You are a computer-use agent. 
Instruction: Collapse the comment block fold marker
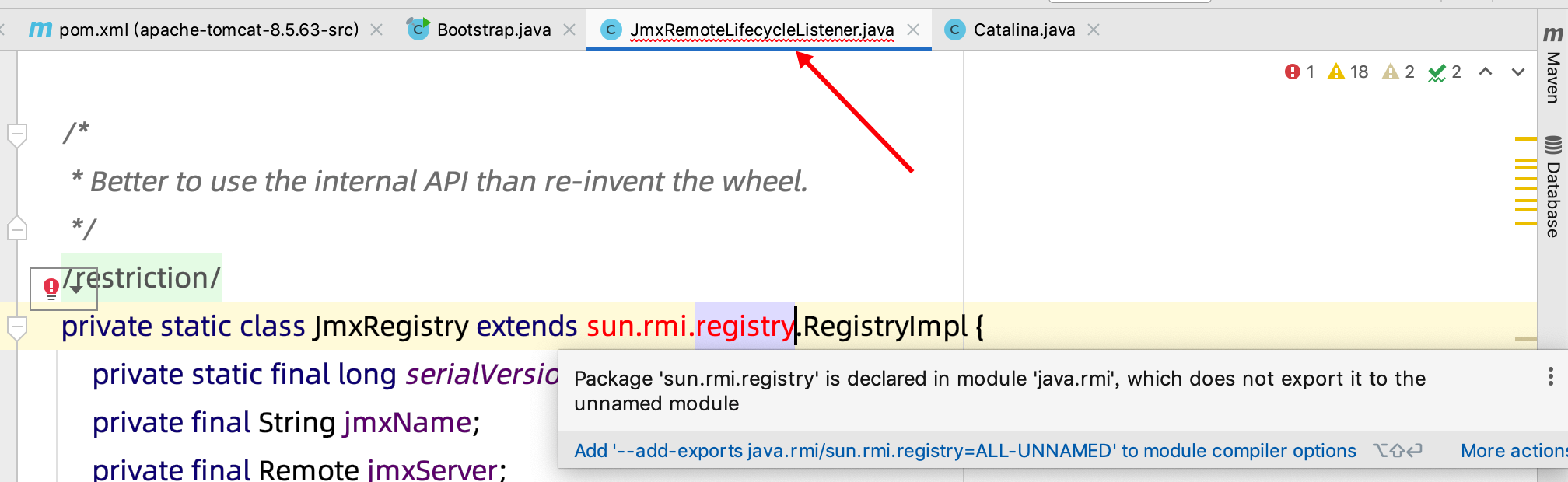click(x=16, y=133)
